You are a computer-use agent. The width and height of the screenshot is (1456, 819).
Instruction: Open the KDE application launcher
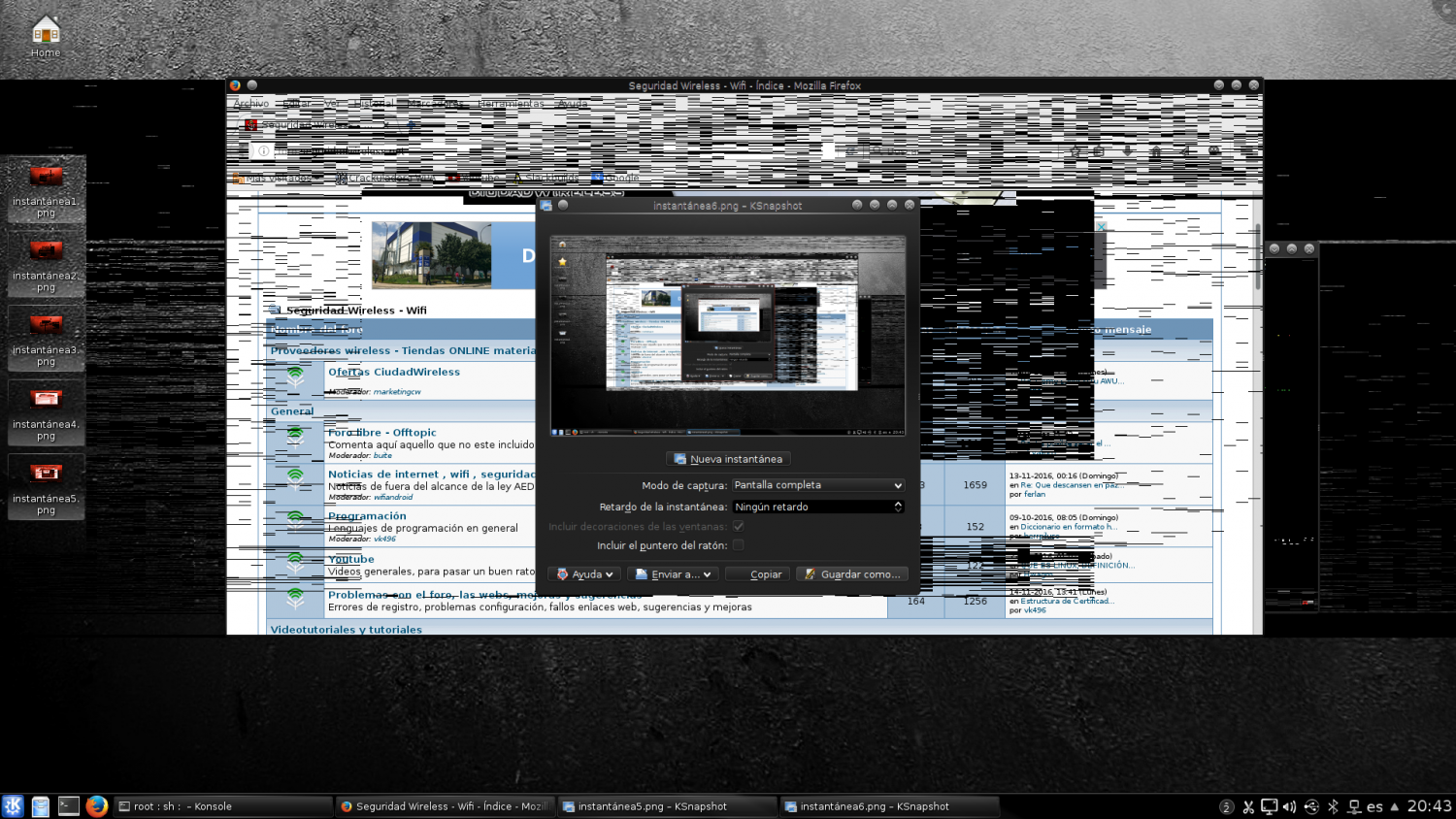point(13,805)
